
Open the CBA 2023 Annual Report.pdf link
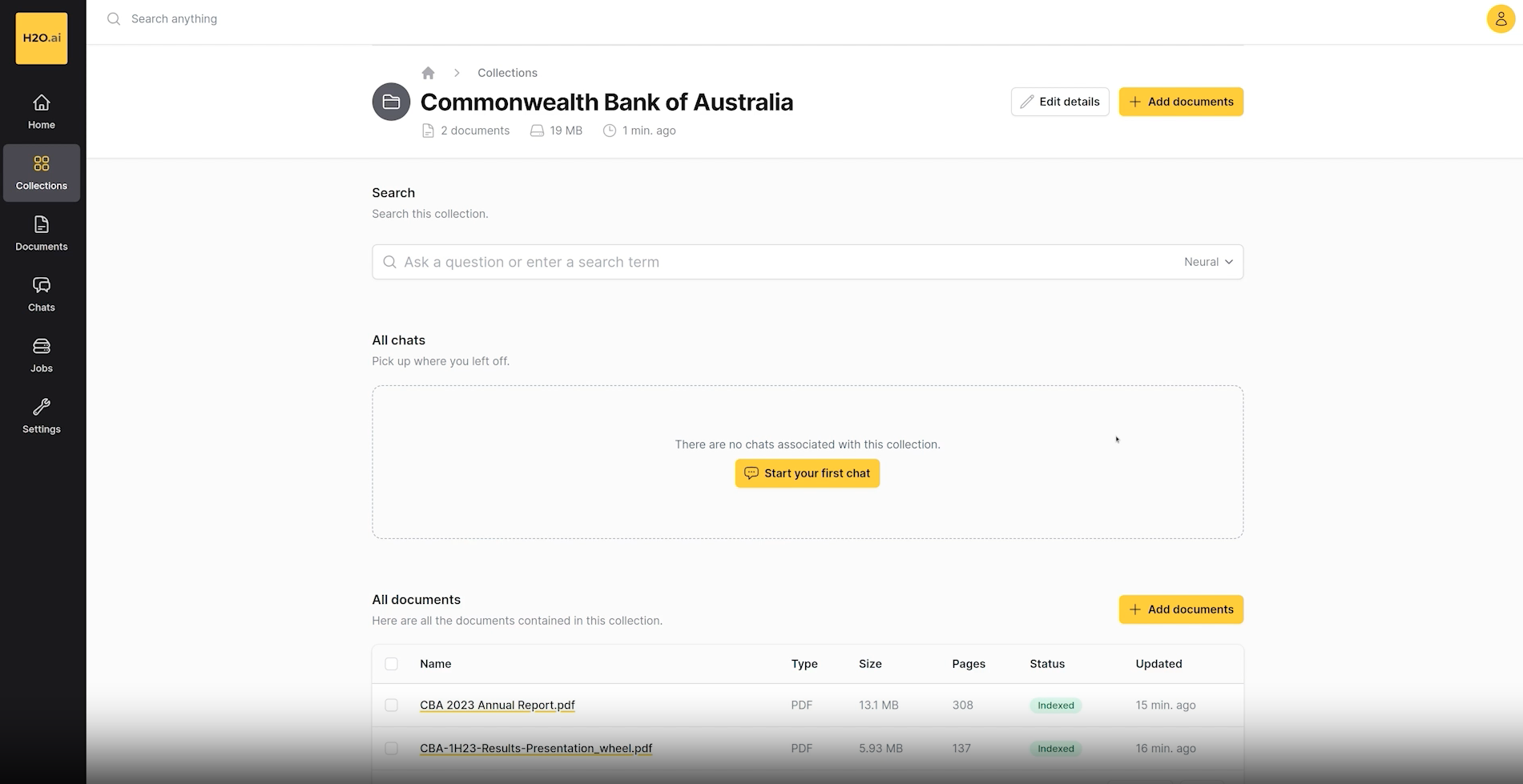pos(497,706)
